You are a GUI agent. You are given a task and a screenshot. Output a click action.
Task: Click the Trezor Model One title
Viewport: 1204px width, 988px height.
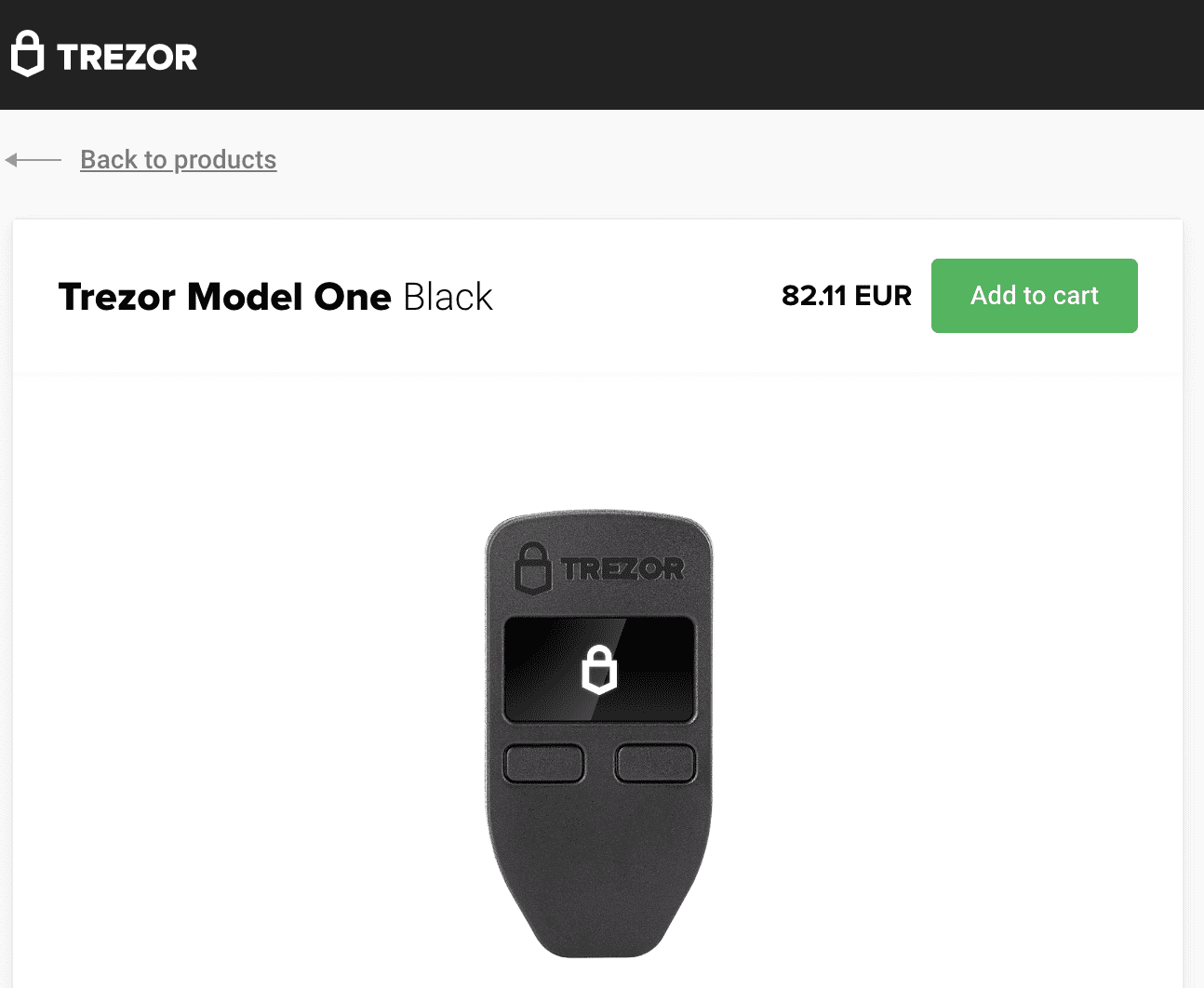pyautogui.click(x=224, y=296)
